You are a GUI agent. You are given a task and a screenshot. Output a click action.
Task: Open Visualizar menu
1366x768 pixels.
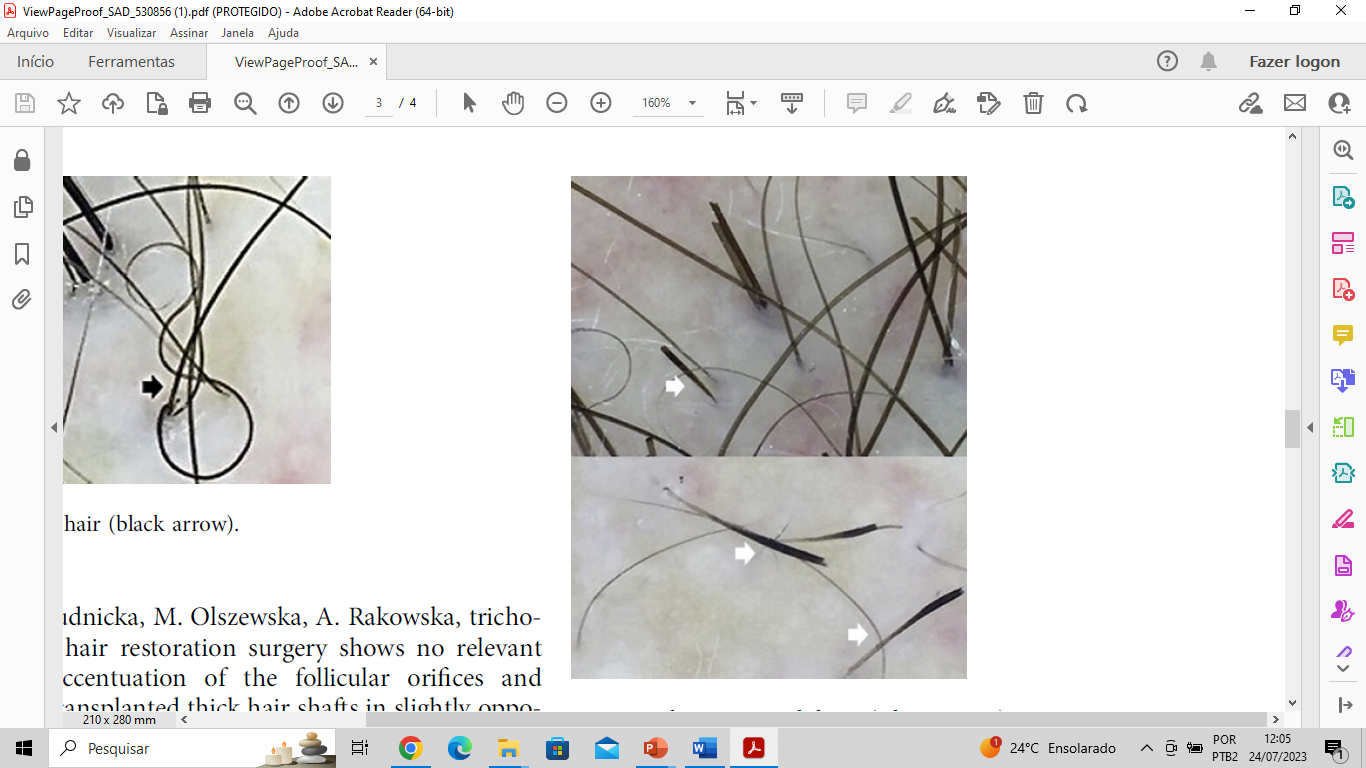click(x=132, y=33)
